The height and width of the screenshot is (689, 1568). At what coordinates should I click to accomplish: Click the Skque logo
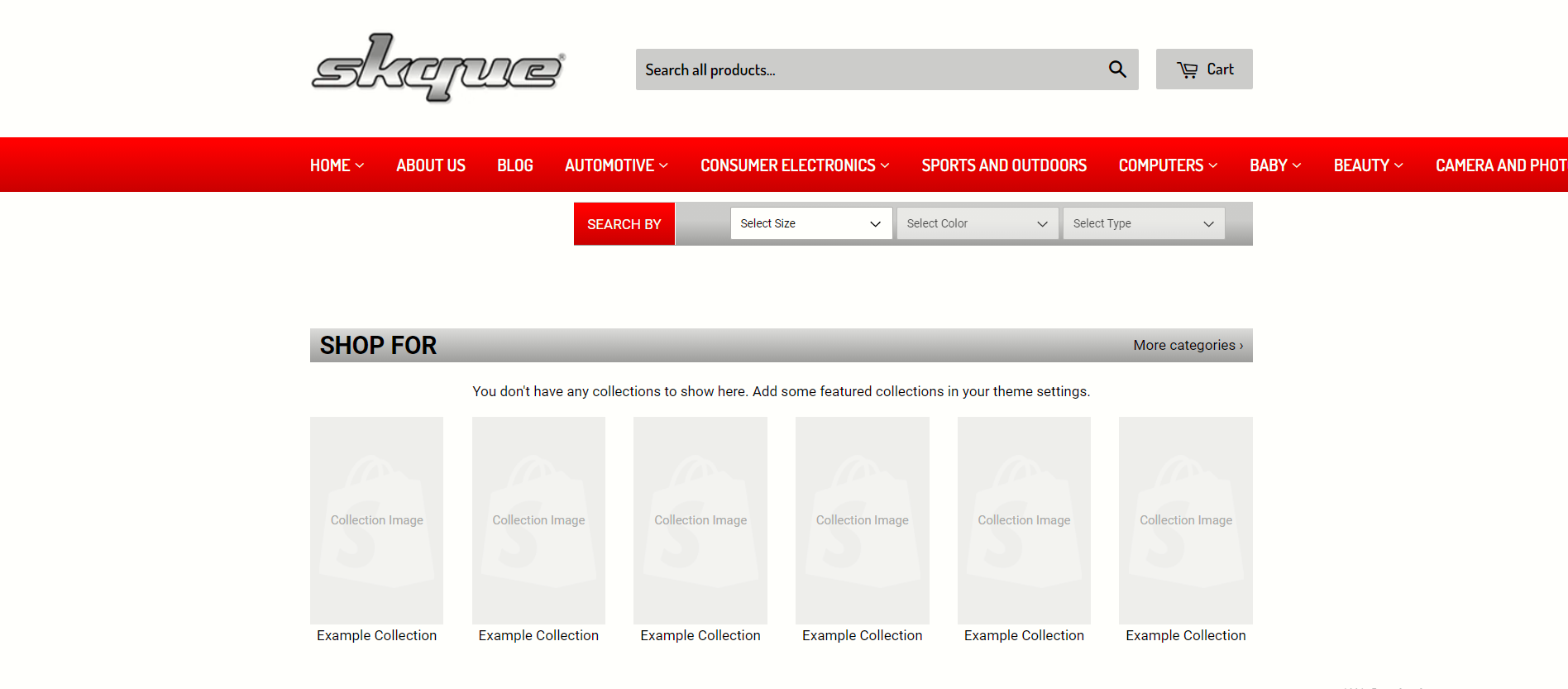[437, 69]
